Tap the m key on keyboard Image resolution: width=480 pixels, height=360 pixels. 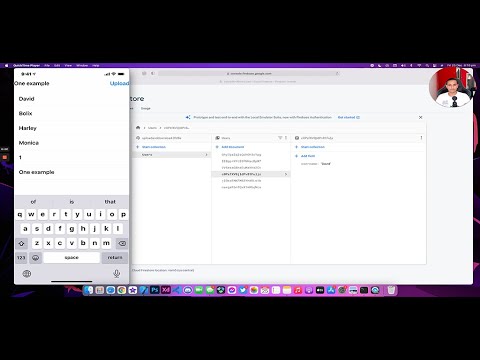tap(106, 243)
